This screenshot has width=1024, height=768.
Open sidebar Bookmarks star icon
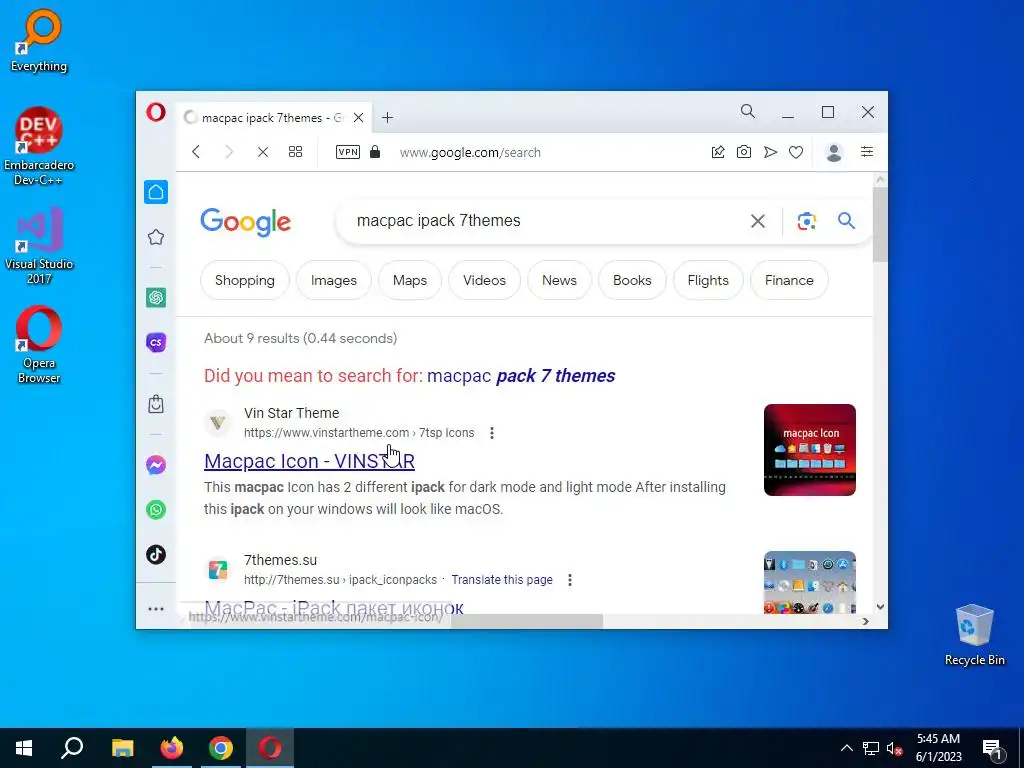tap(155, 237)
